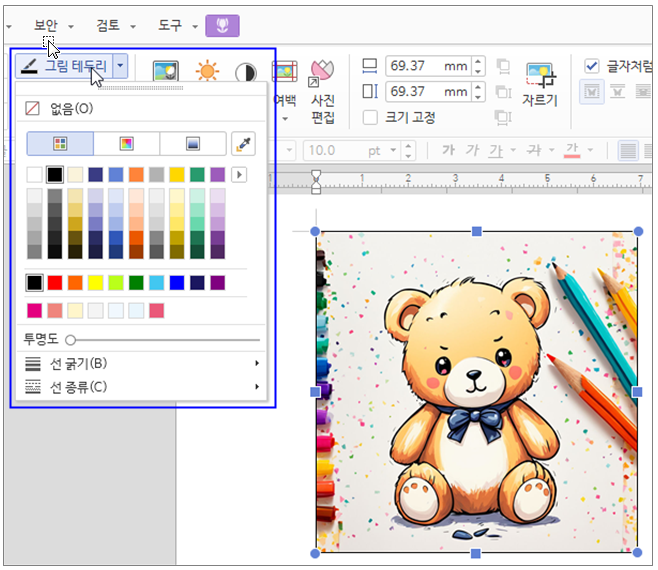Open the 보안 menu
Image resolution: width=658 pixels, height=570 pixels.
[x=45, y=26]
